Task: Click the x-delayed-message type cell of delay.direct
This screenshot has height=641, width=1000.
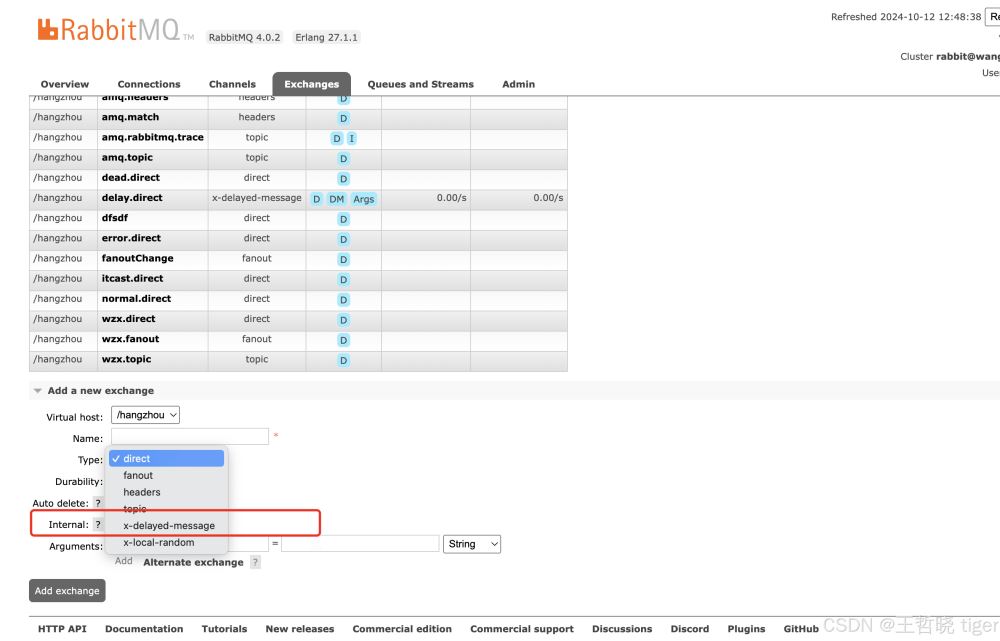Action: (257, 198)
